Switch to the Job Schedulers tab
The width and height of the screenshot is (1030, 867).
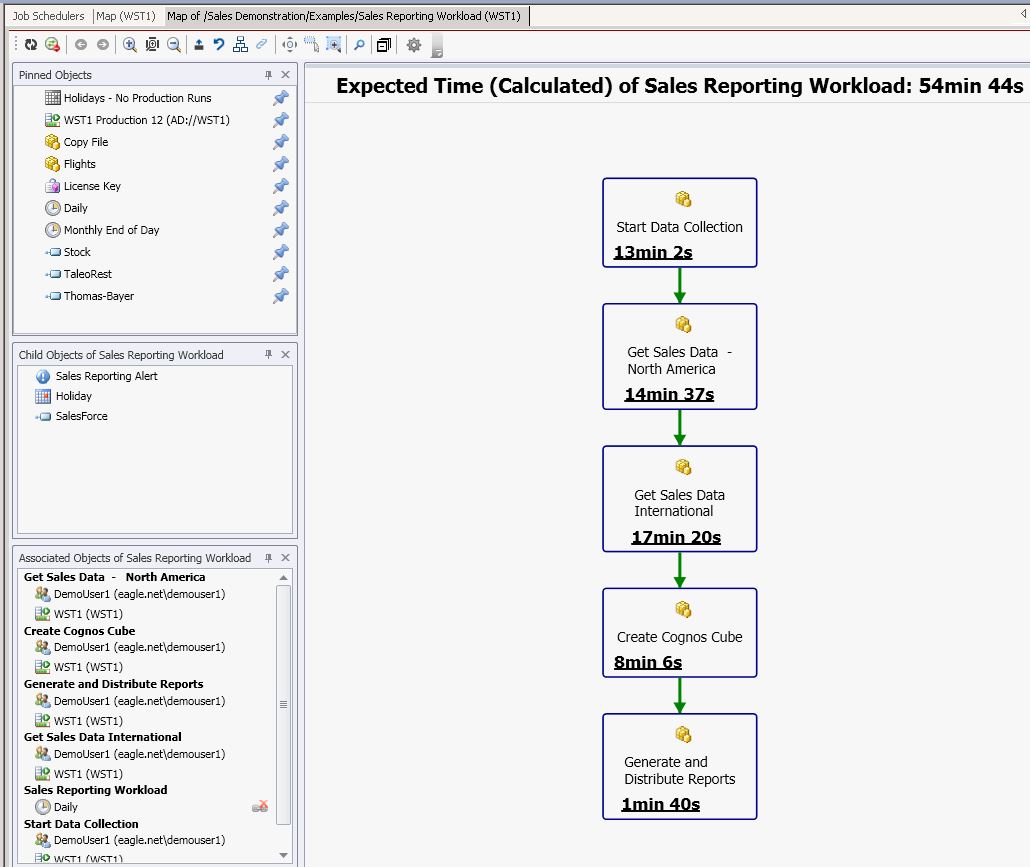49,16
